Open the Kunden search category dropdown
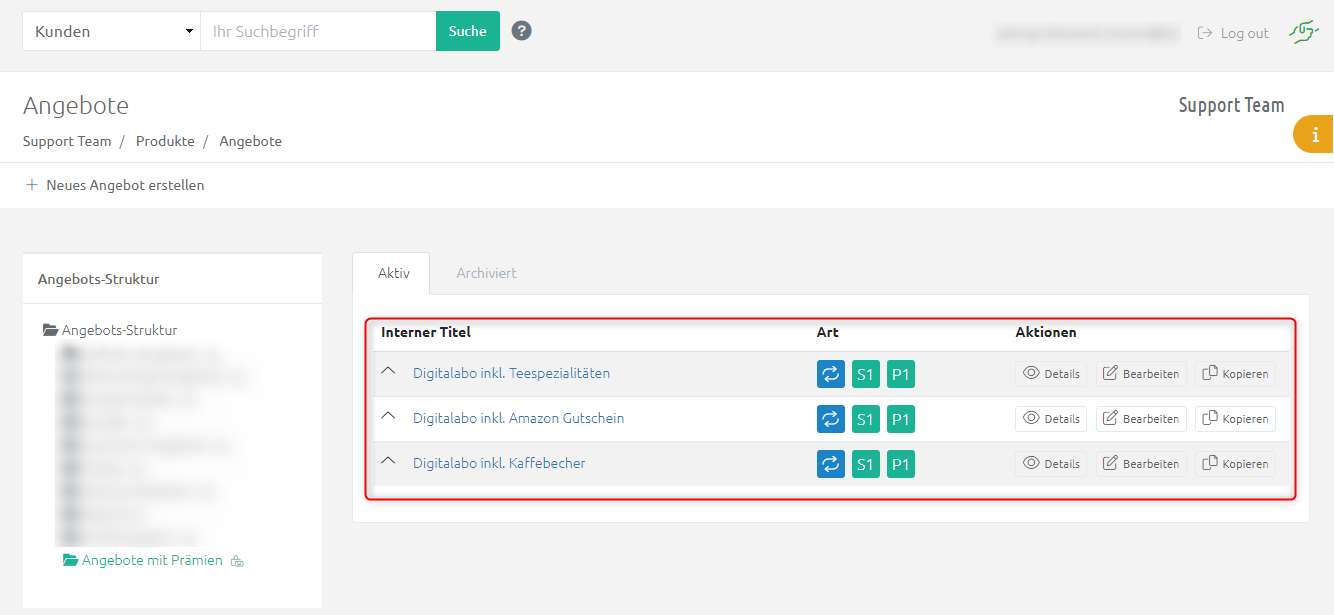The height and width of the screenshot is (615, 1334). click(111, 31)
